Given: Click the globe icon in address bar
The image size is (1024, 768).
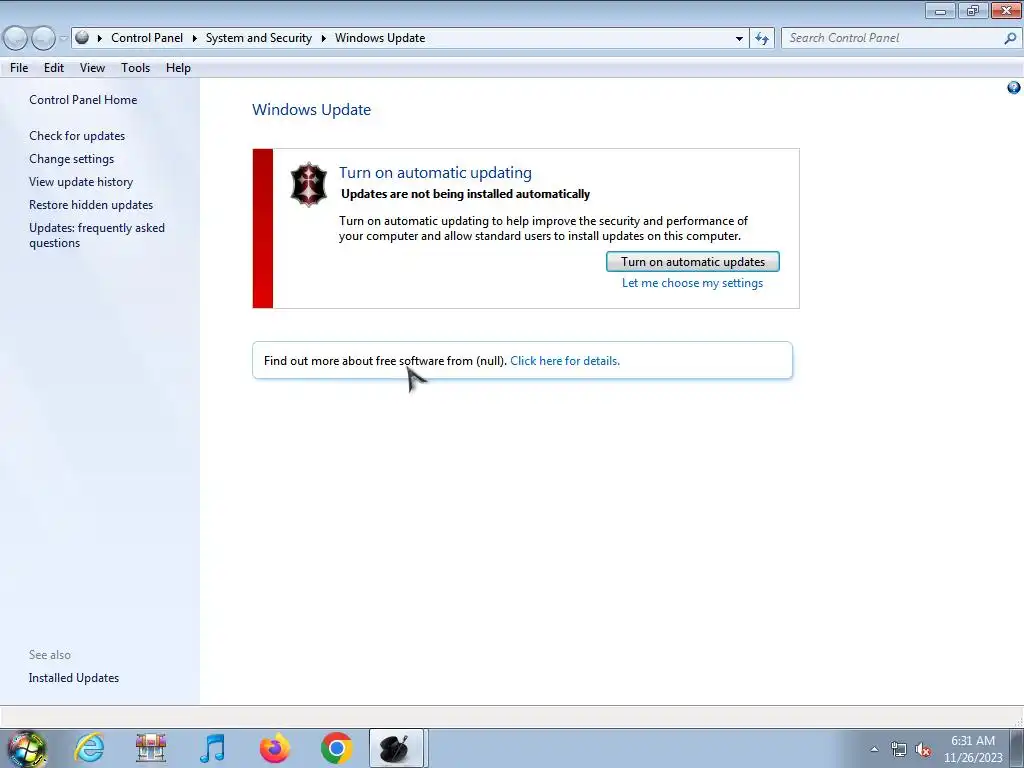Looking at the screenshot, I should pos(82,38).
